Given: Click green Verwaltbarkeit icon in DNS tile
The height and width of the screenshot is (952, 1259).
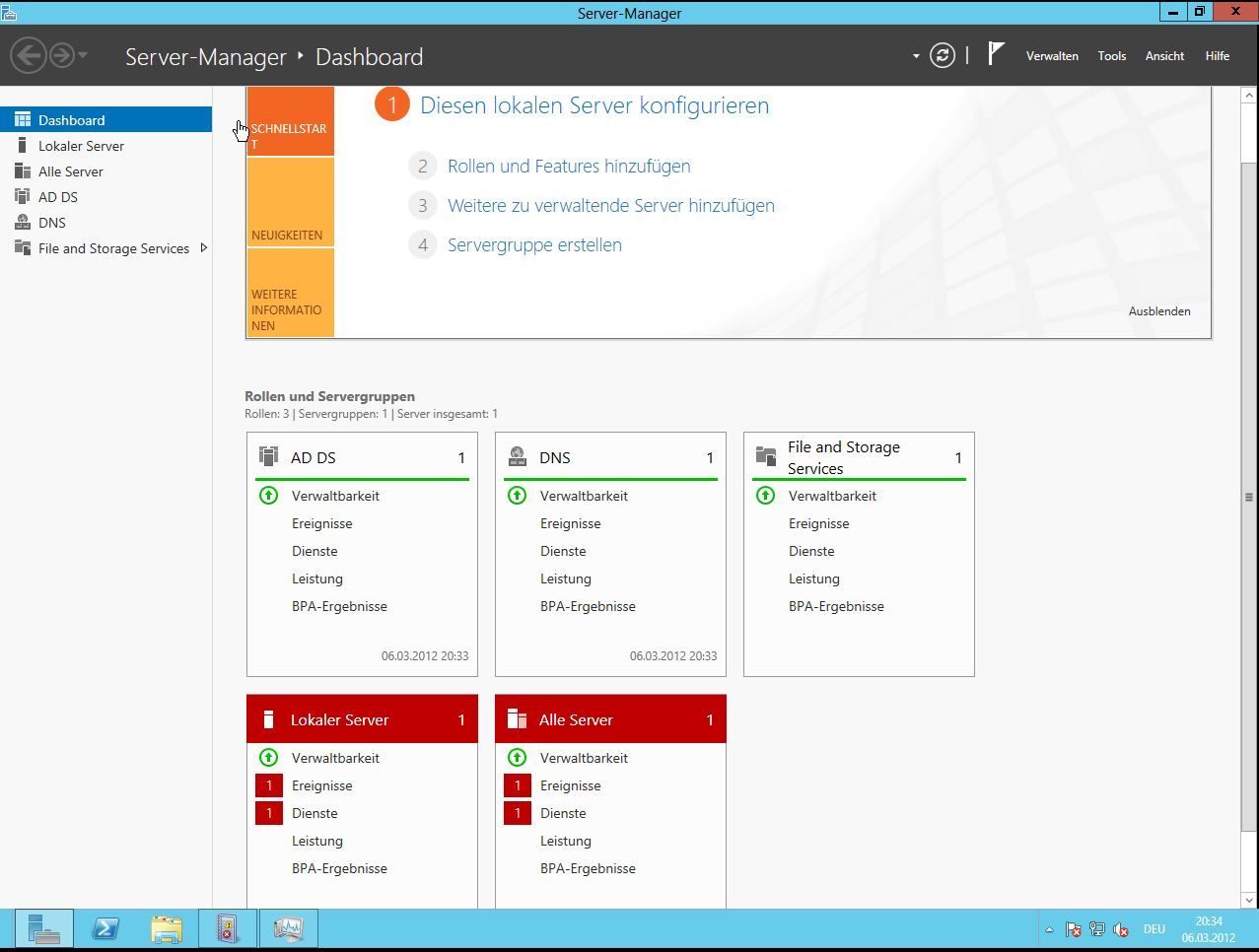Looking at the screenshot, I should click(x=517, y=496).
